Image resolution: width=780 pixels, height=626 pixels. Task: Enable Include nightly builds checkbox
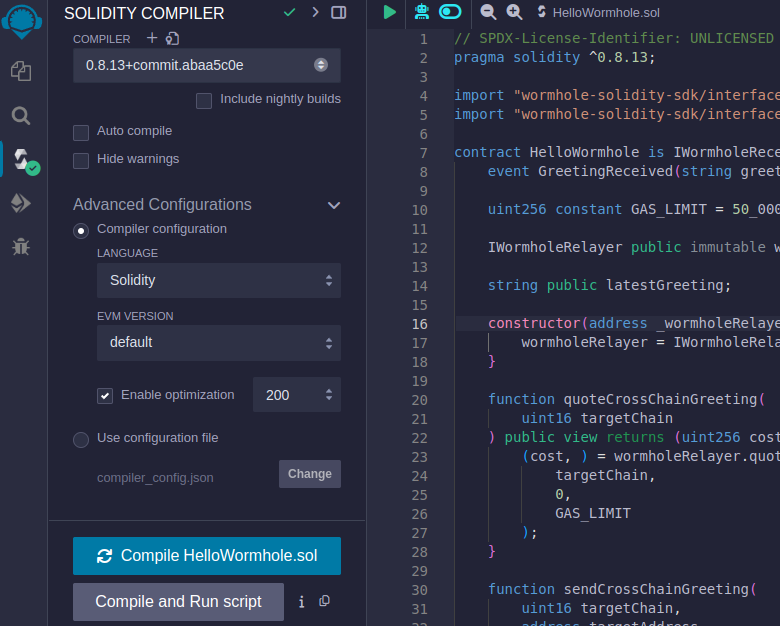click(204, 101)
